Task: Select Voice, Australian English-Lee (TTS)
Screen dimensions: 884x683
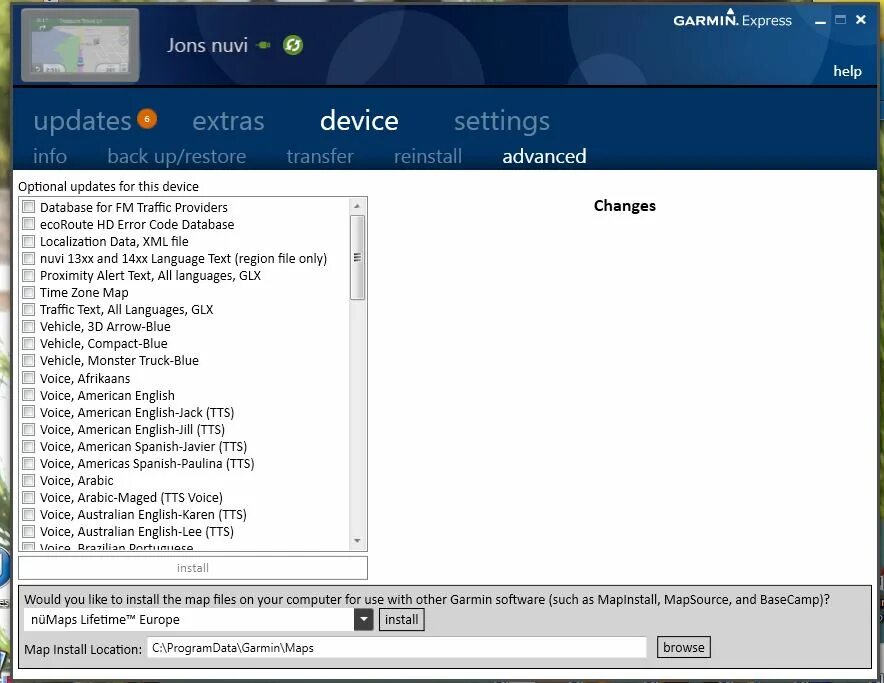Action: 29,531
